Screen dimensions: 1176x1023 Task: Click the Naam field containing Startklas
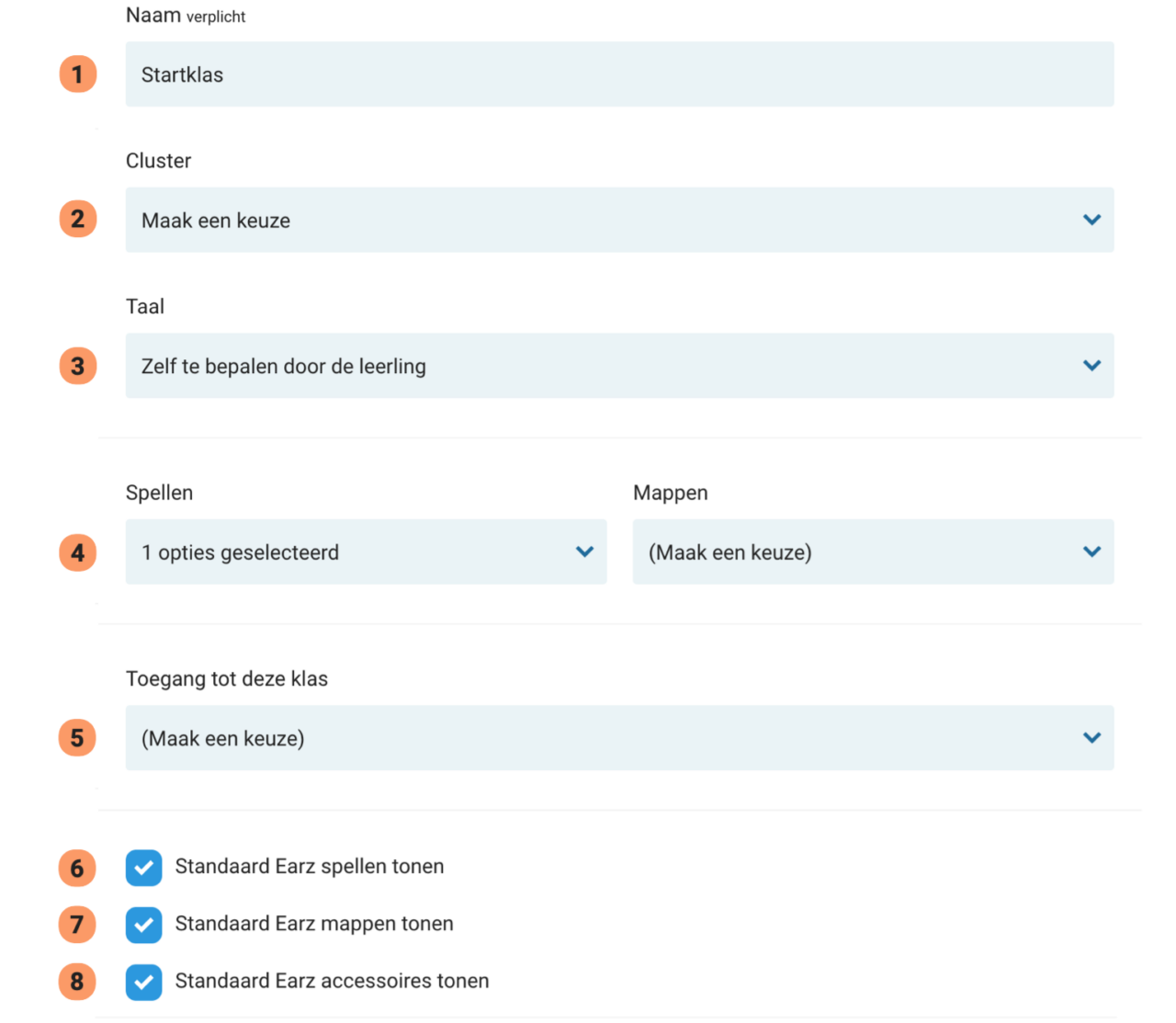tap(619, 74)
